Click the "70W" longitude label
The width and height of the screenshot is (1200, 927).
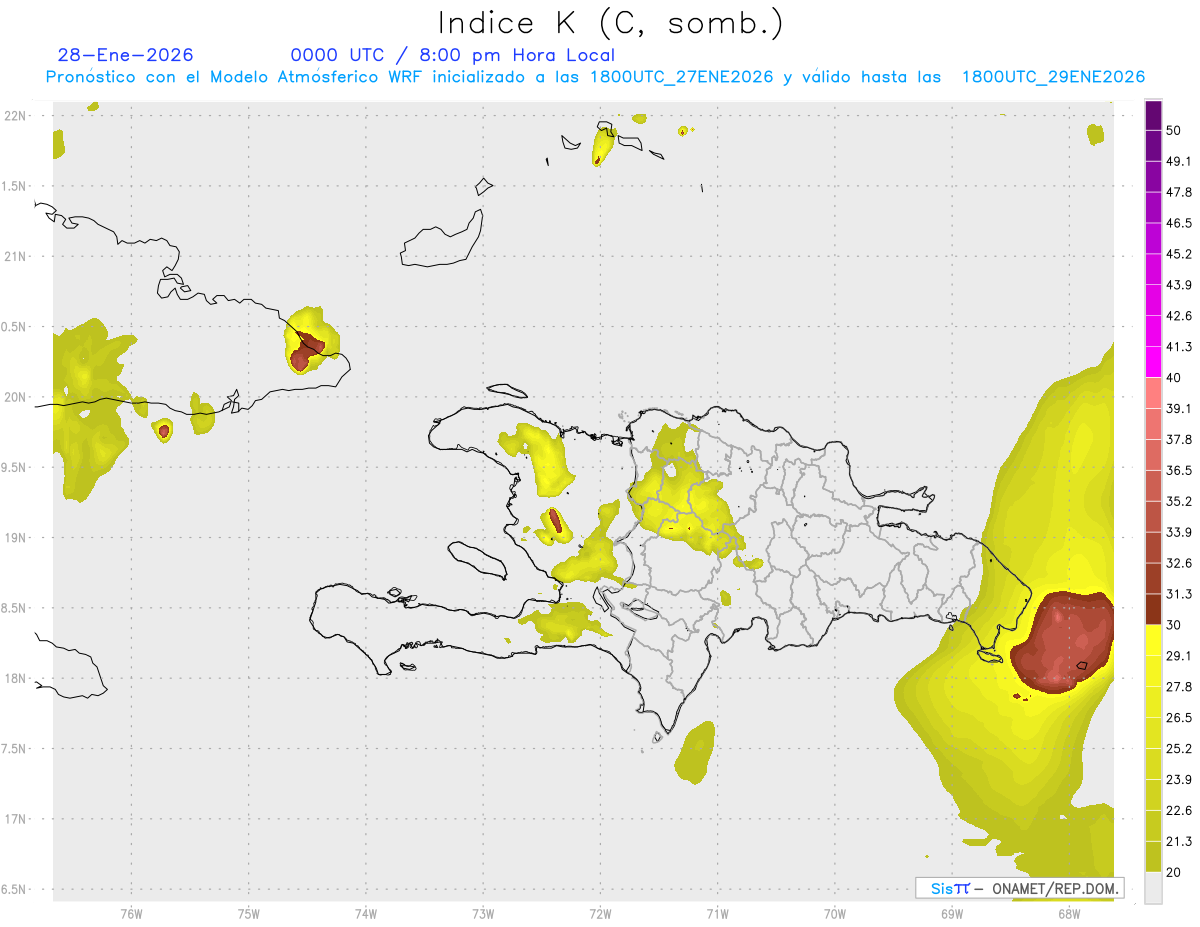834,914
